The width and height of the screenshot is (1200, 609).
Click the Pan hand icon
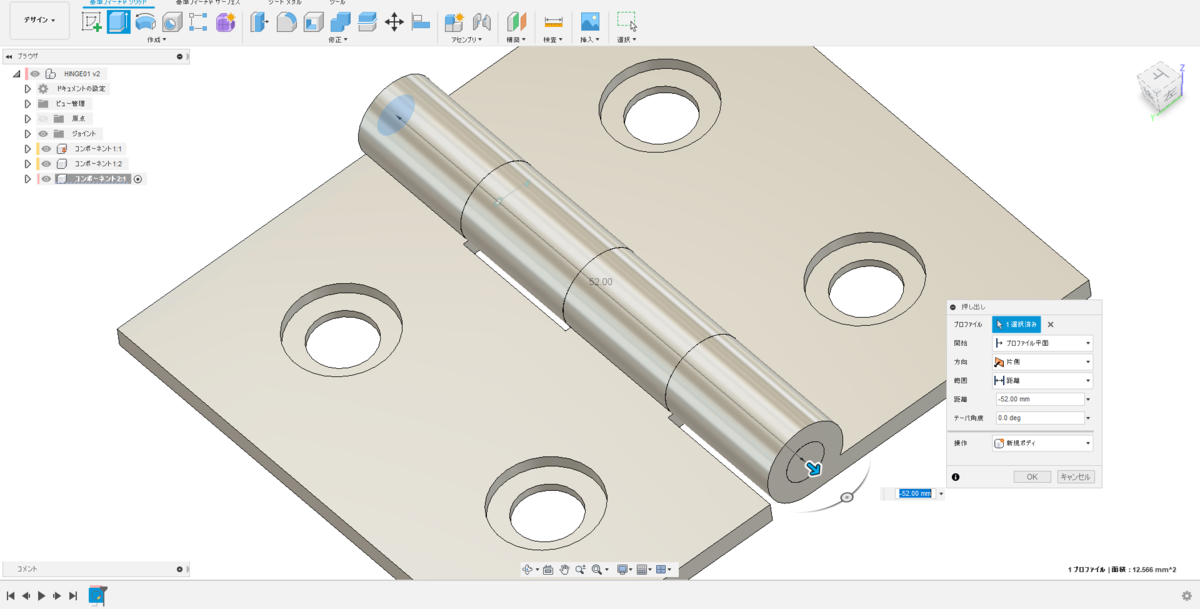point(564,569)
